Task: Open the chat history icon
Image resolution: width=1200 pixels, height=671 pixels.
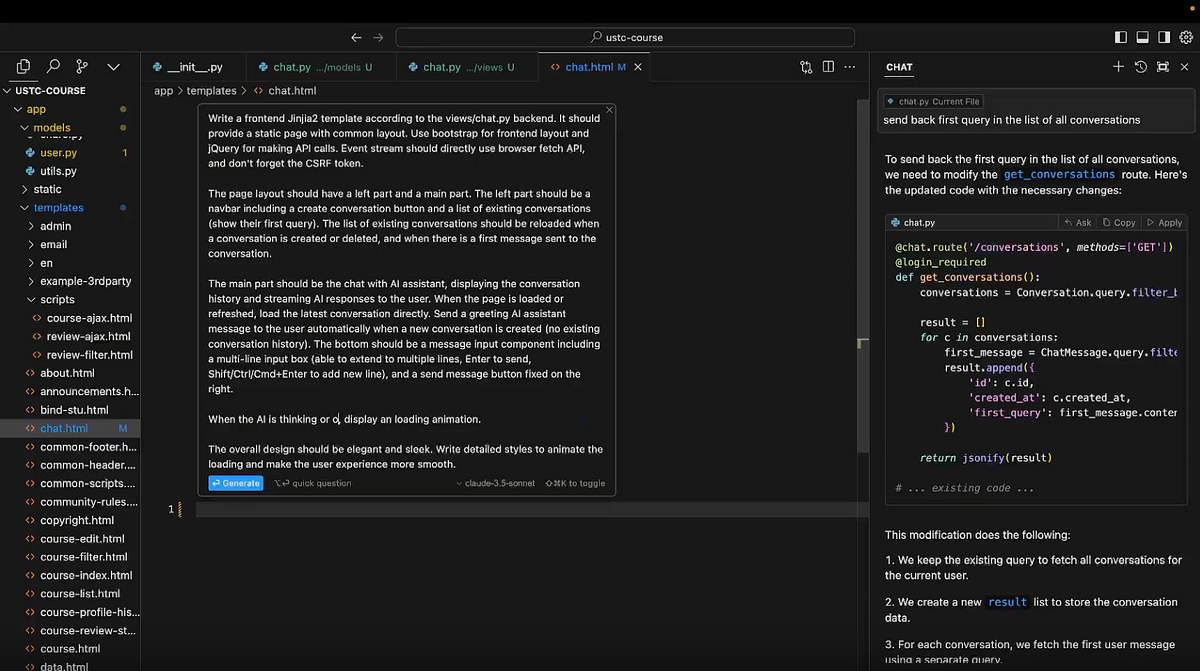Action: [1140, 66]
